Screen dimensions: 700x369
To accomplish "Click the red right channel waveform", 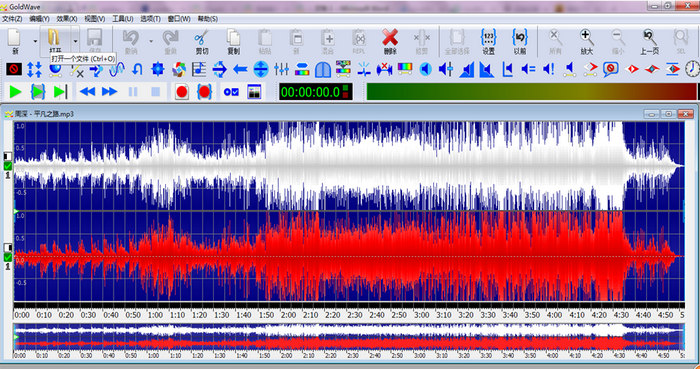I will click(349, 256).
